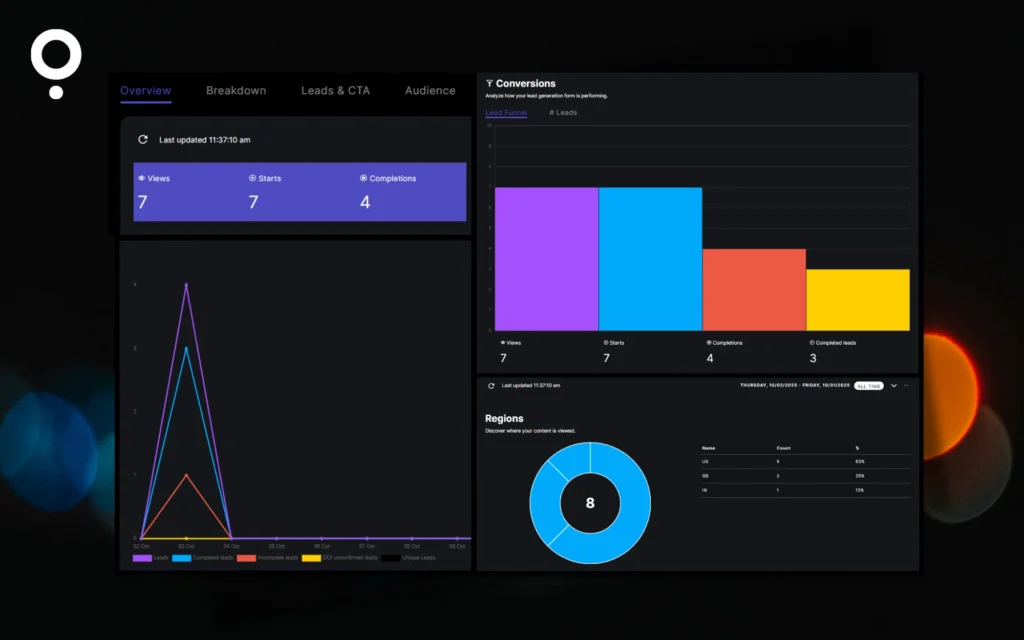The image size is (1024, 640).
Task: Refresh the Overview stats with the reload icon
Action: tap(142, 140)
